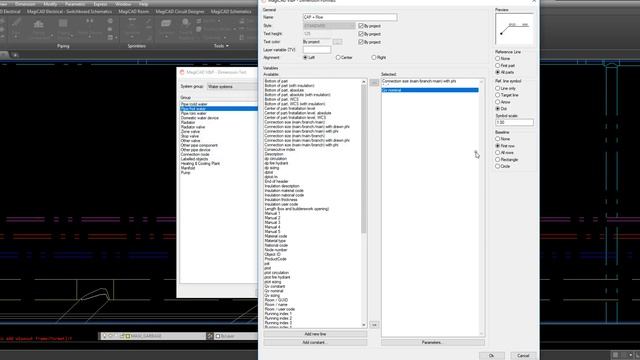This screenshot has height=360, width=640.
Task: Click the add-variable arrow button beside Available list
Action: tap(374, 83)
